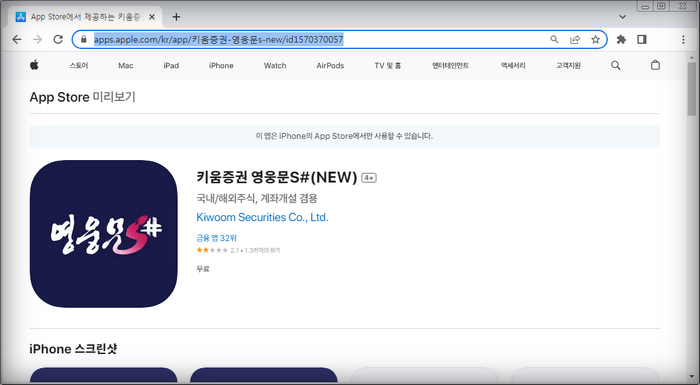Click the 무료 price label

point(203,269)
